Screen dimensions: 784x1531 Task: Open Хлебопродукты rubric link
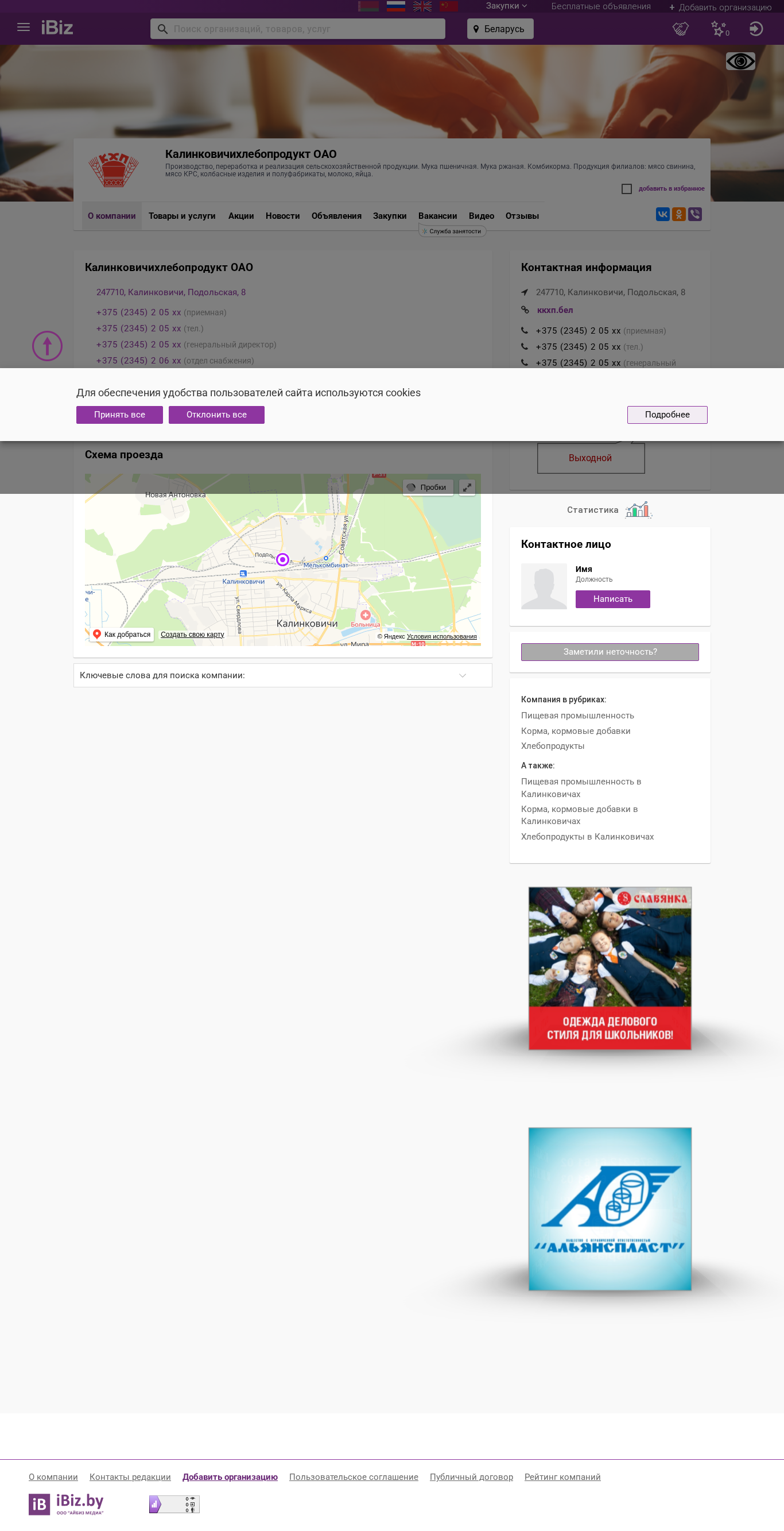point(552,746)
